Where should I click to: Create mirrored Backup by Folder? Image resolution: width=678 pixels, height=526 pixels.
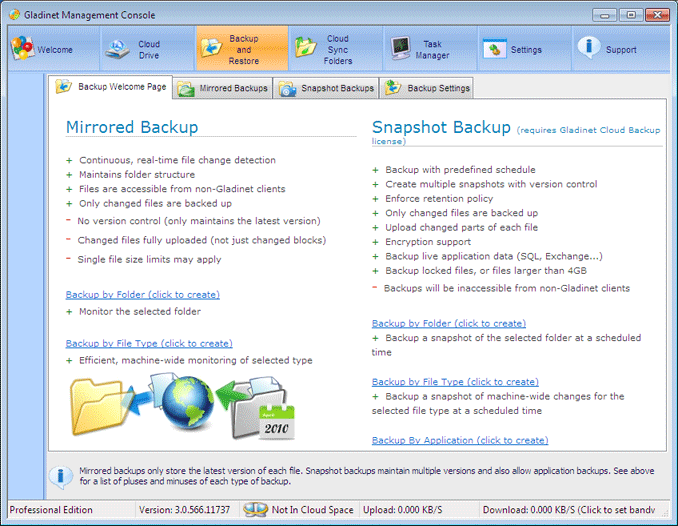[x=143, y=295]
